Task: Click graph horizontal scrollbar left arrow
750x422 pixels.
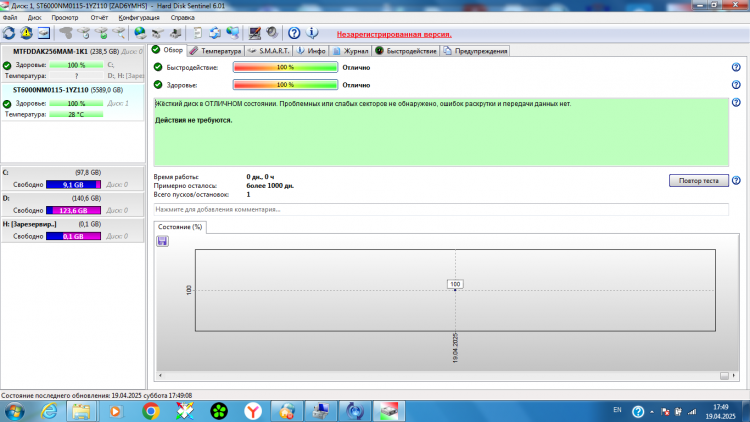Action: (x=160, y=376)
